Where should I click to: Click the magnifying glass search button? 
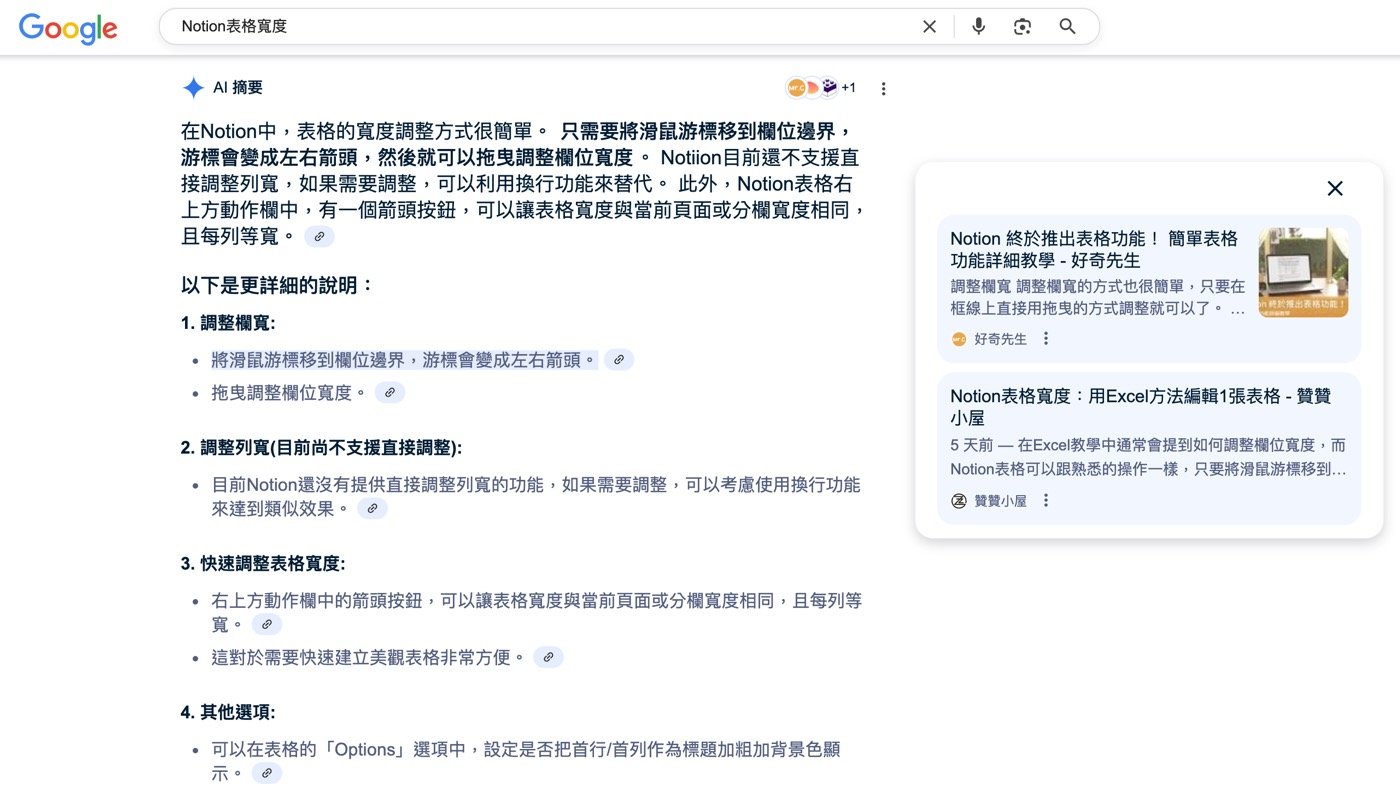pyautogui.click(x=1067, y=27)
